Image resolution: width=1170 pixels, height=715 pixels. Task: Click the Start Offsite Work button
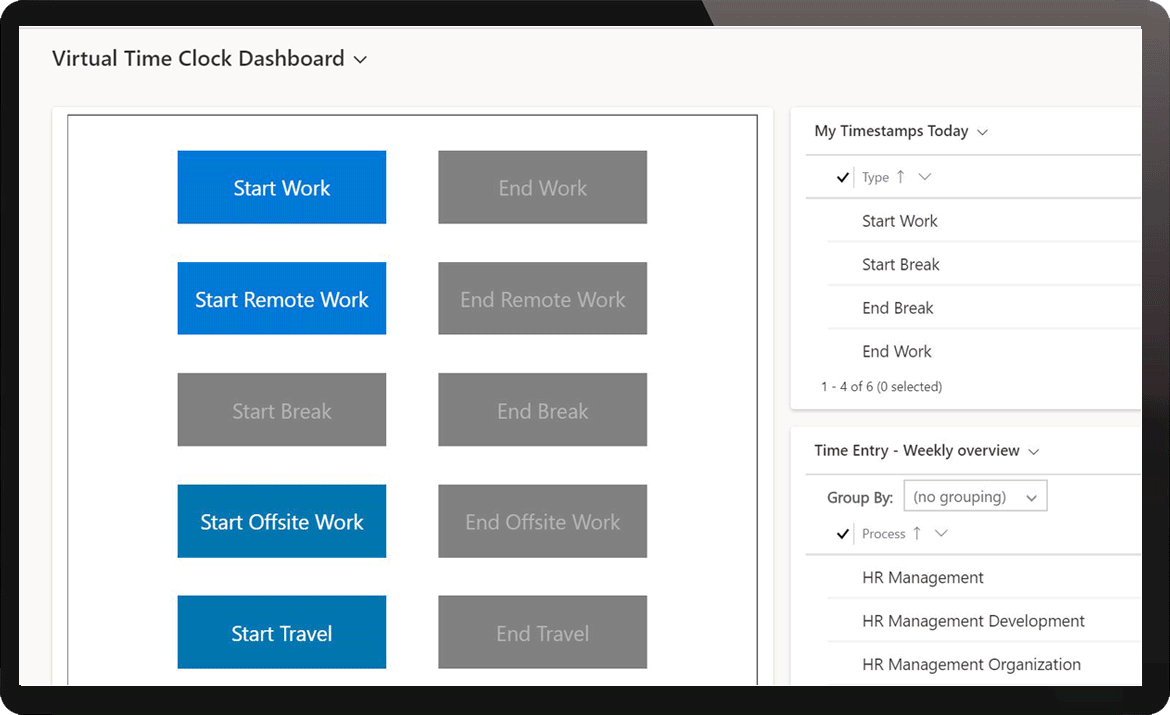[x=281, y=521]
